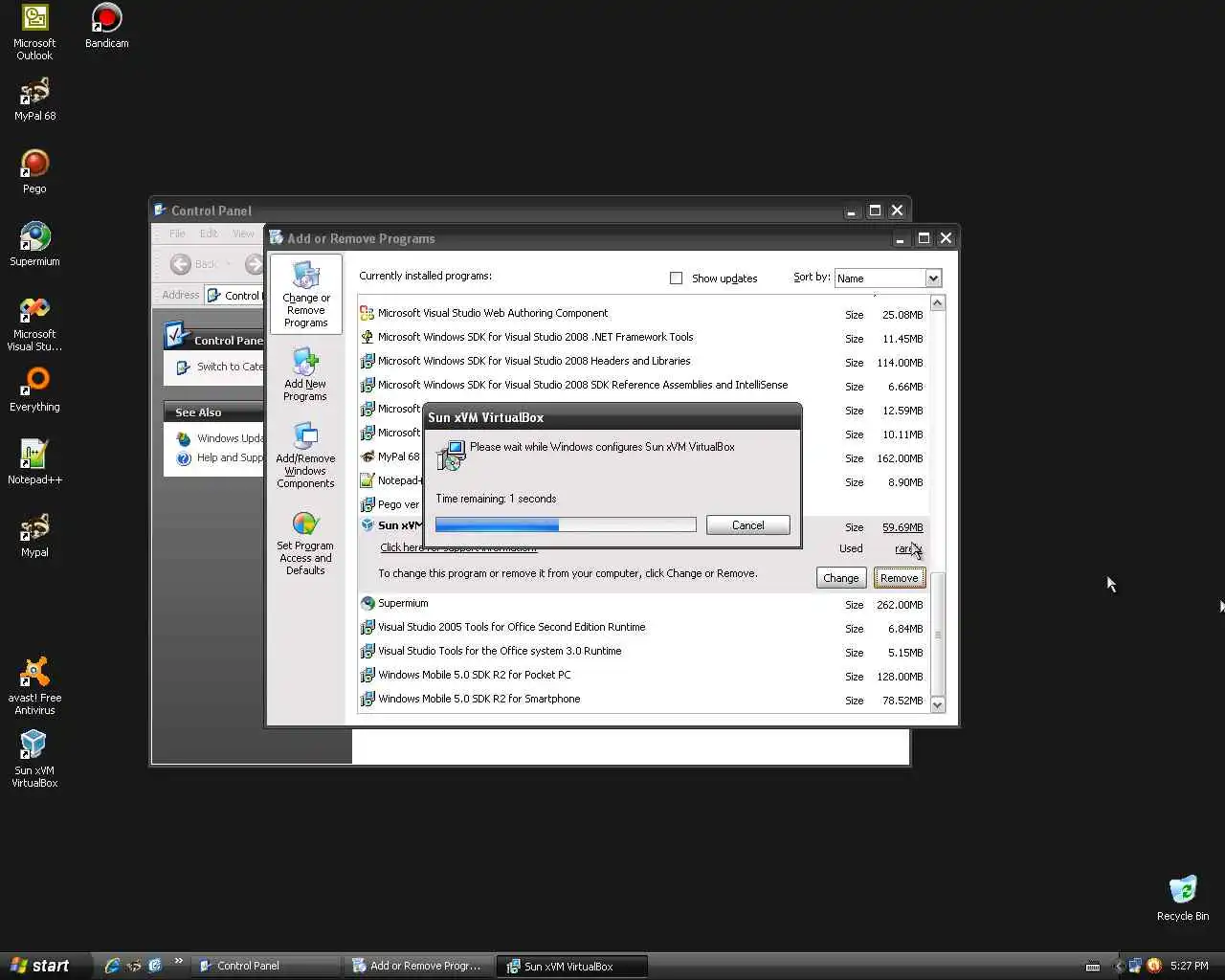This screenshot has height=980, width=1225.
Task: Open Bandicam desktop icon
Action: (106, 26)
